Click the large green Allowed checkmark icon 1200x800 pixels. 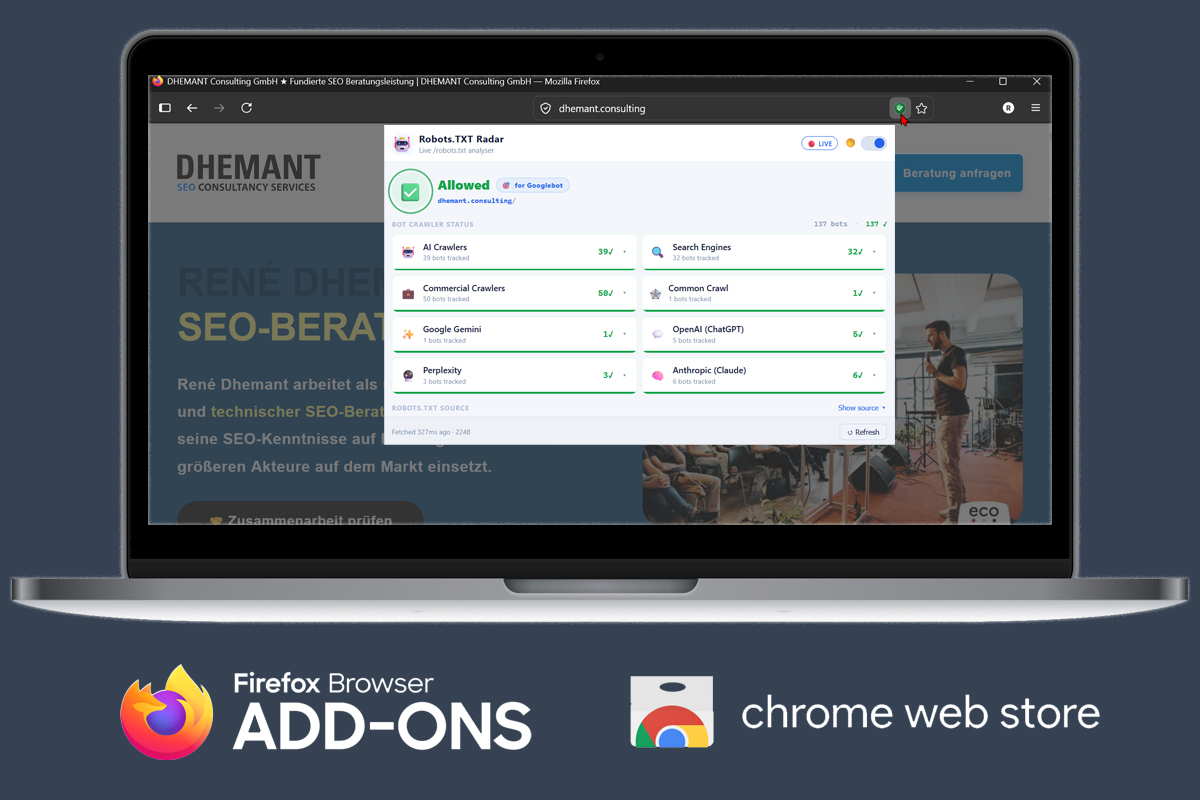(410, 192)
